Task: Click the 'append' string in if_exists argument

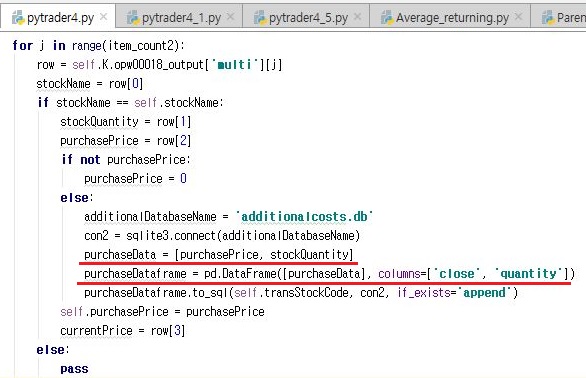Action: (484, 293)
